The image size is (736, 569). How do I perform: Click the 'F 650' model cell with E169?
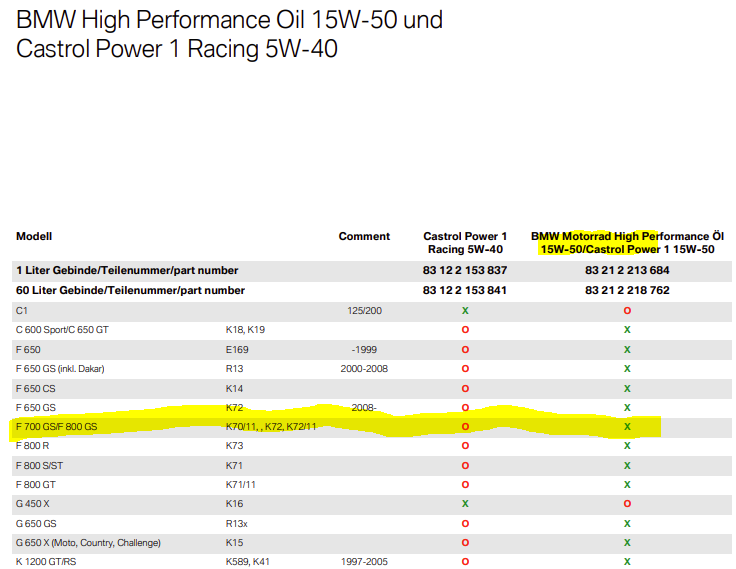pos(28,349)
